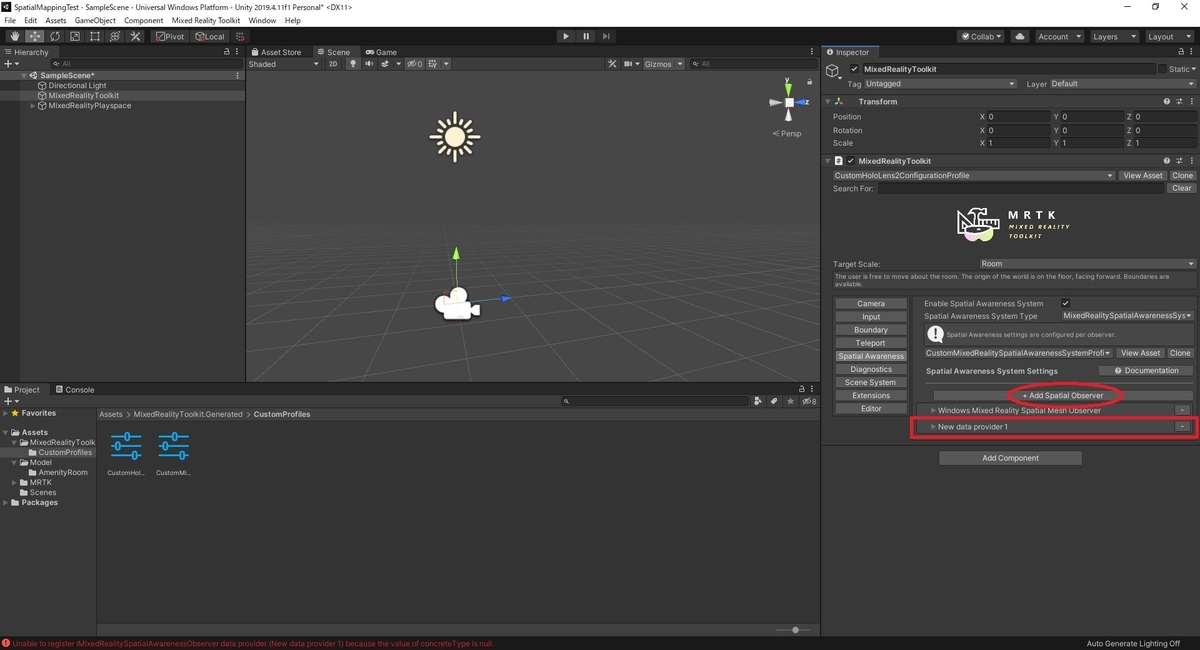Open the Shaded draw mode dropdown
The width and height of the screenshot is (1200, 650).
284,64
